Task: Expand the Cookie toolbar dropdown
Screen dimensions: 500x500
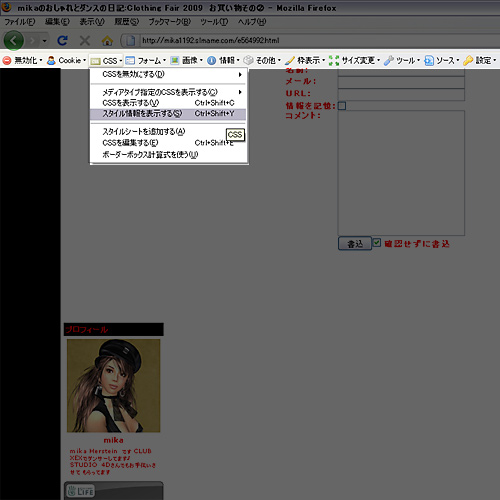Action: (x=84, y=60)
